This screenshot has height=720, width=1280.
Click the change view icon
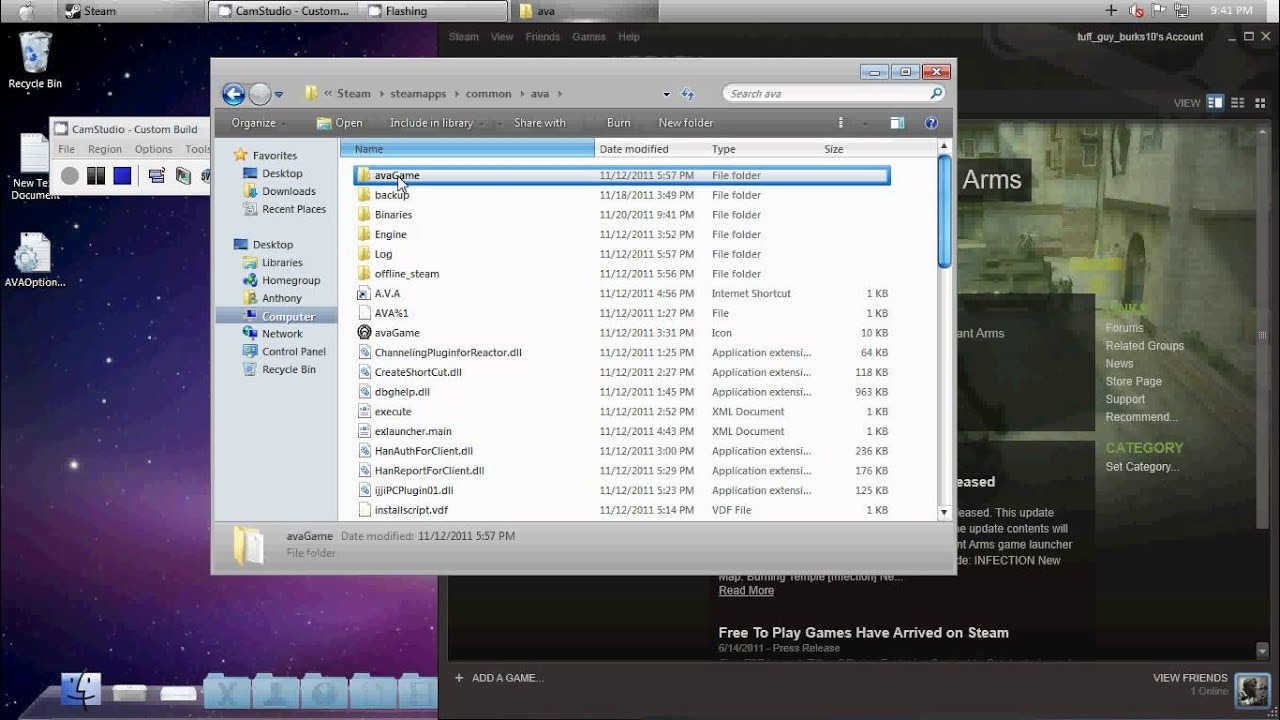[x=840, y=123]
